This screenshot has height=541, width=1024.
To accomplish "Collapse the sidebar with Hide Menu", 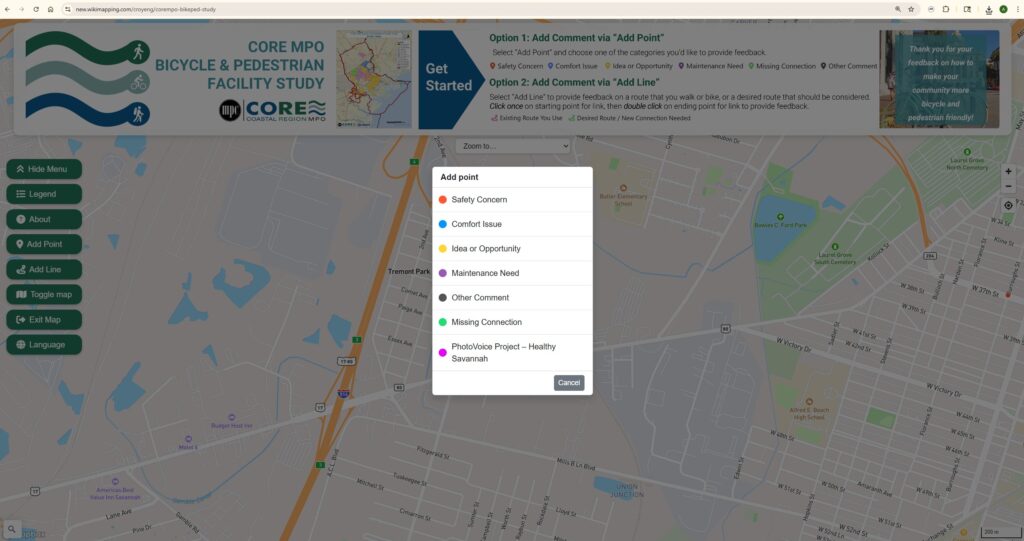I will coord(44,169).
